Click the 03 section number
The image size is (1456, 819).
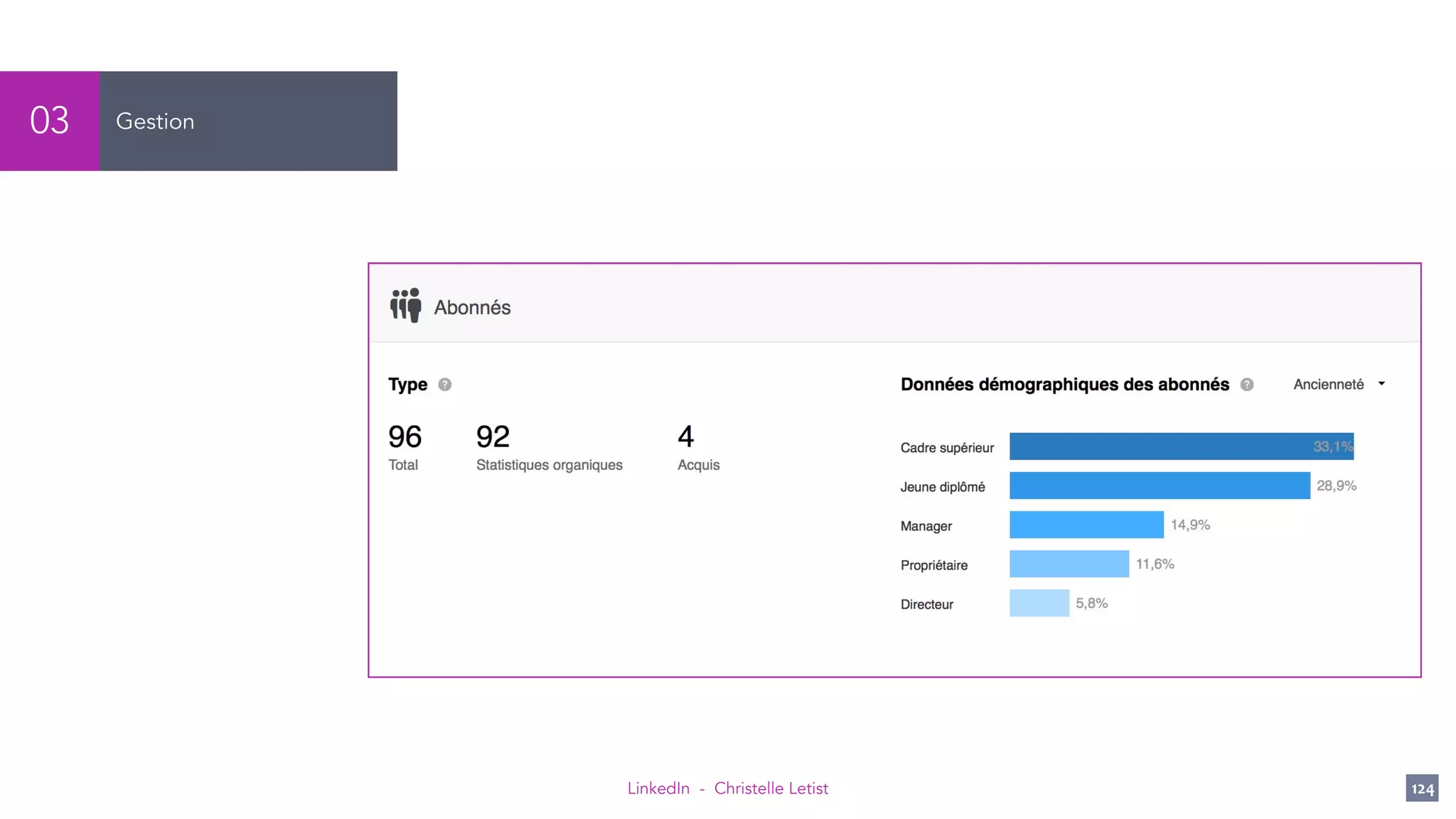[49, 119]
